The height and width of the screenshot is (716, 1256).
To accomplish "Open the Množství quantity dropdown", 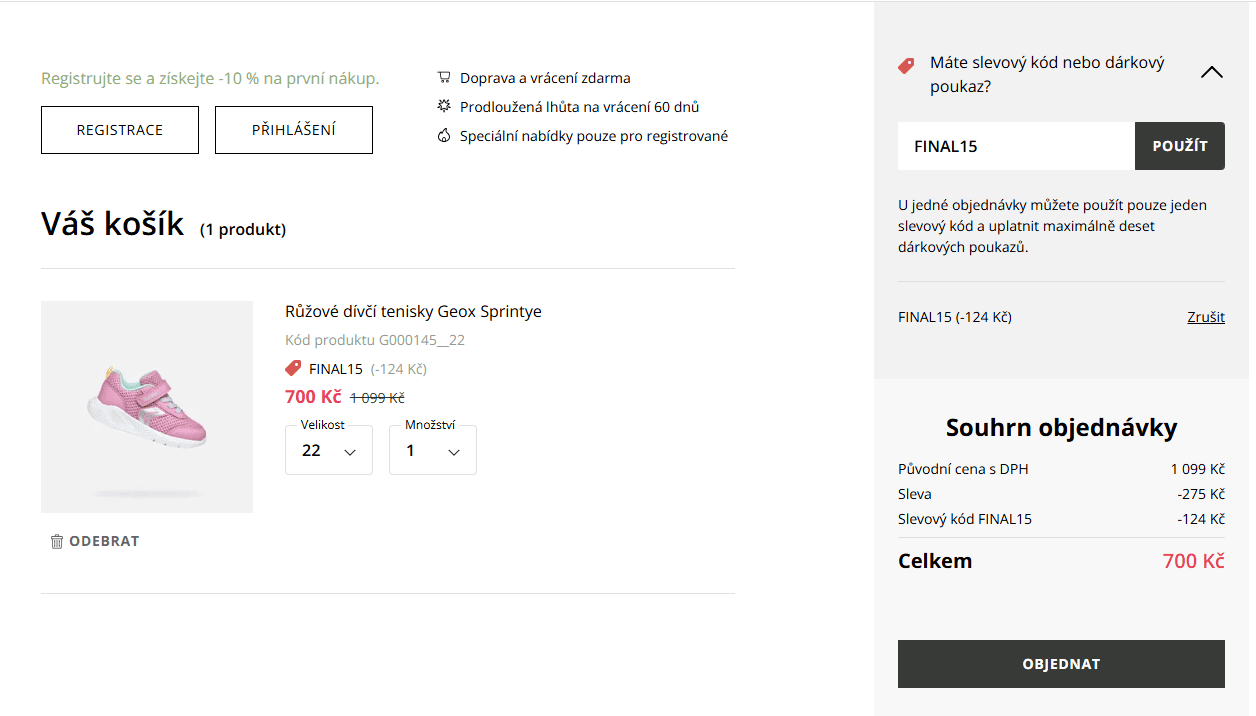I will tap(433, 450).
